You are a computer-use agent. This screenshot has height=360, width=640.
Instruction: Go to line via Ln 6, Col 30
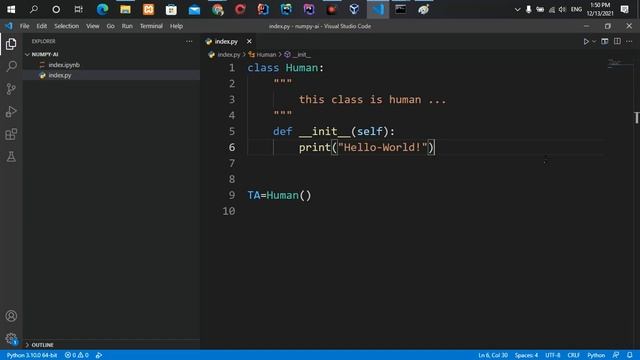point(493,355)
